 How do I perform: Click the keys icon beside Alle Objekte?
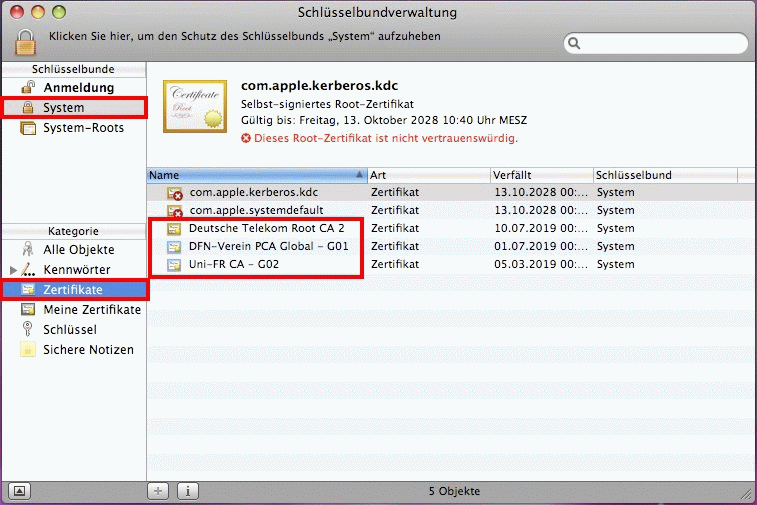[28, 249]
